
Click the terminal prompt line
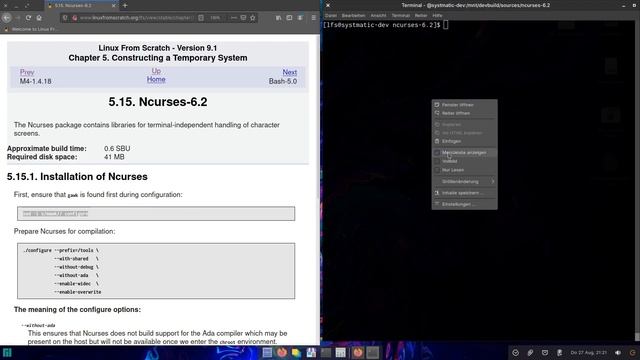tap(386, 25)
